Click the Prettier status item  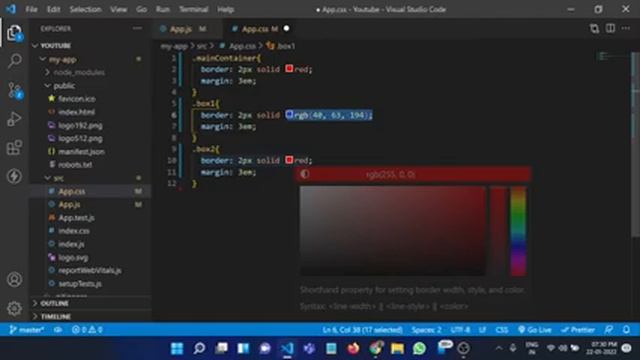point(578,329)
